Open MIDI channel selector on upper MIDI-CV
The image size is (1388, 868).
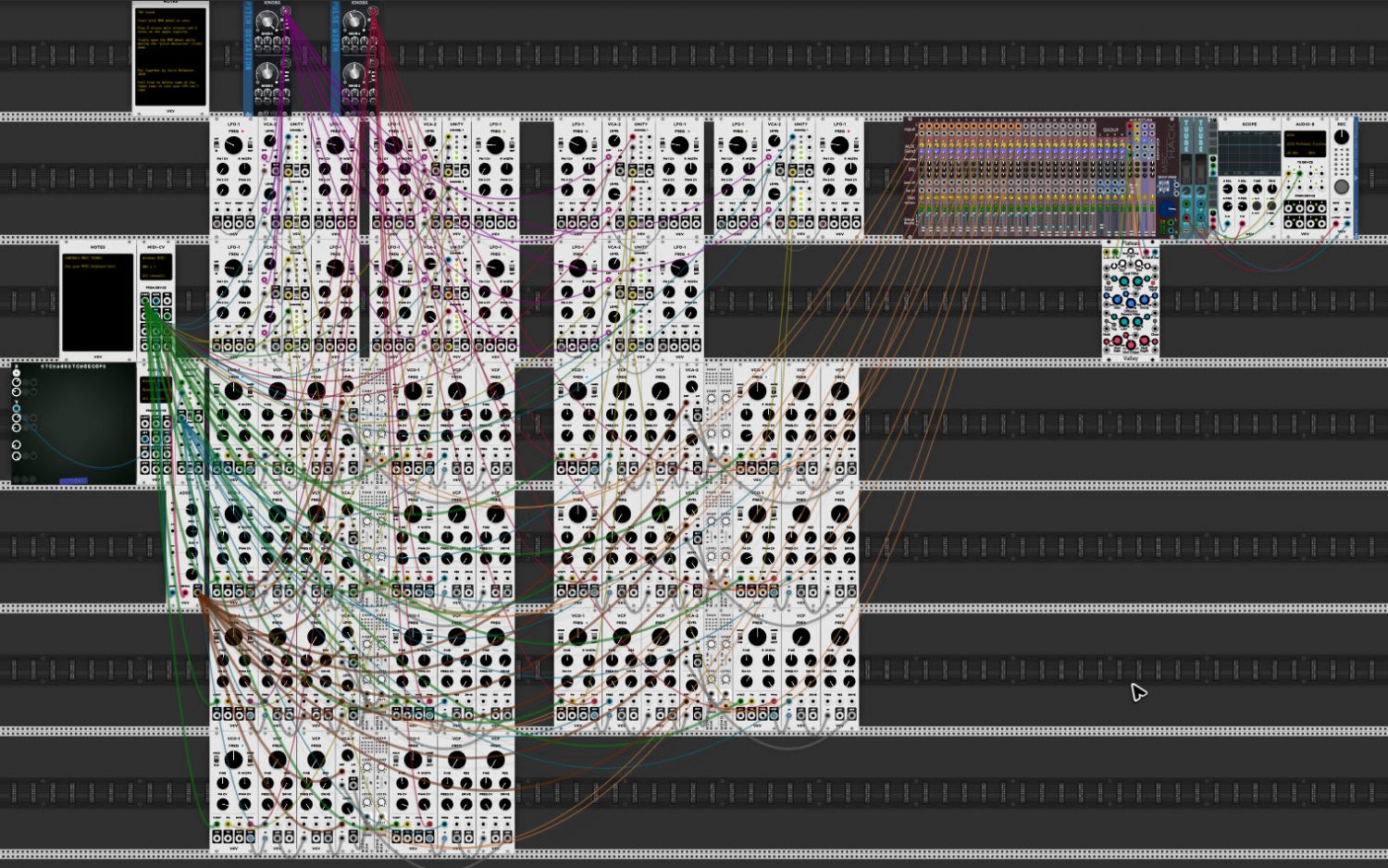155,275
